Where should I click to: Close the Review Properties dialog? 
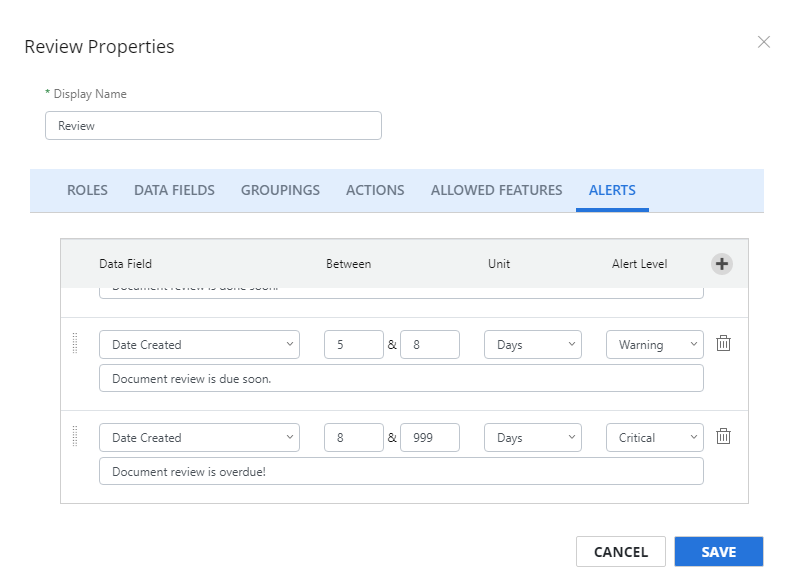pyautogui.click(x=764, y=42)
